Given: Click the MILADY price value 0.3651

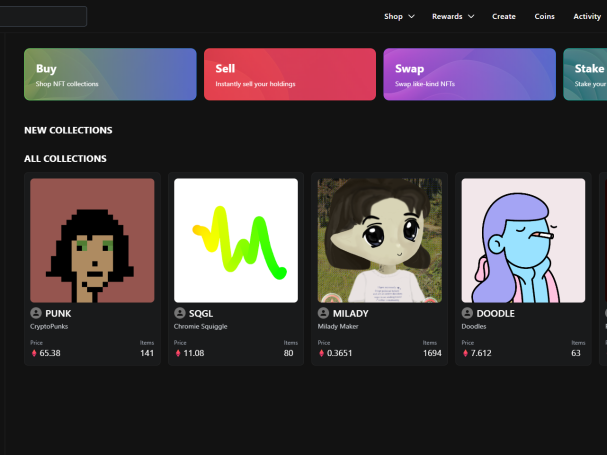Looking at the screenshot, I should (340, 353).
